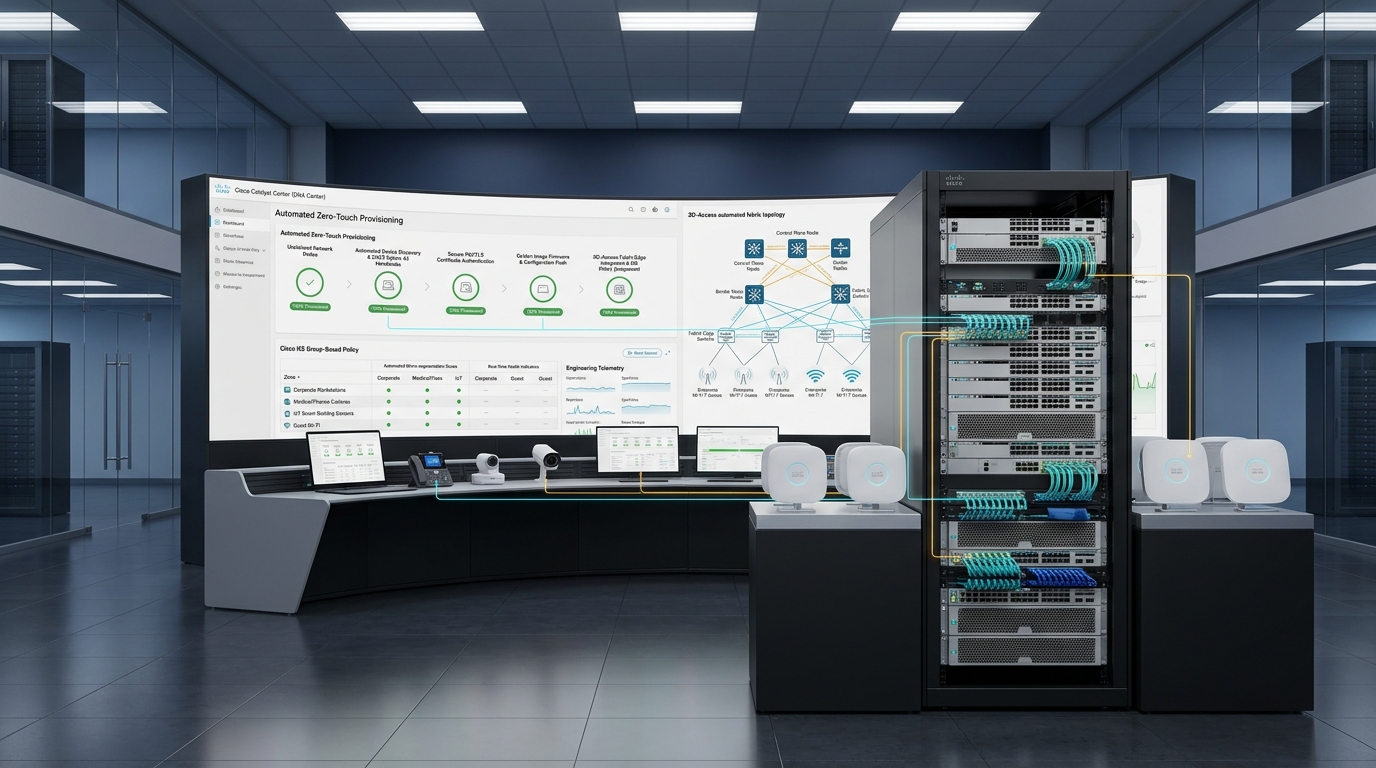Click the left teal Wi-Fi signal icon
The image size is (1376, 768).
(815, 375)
